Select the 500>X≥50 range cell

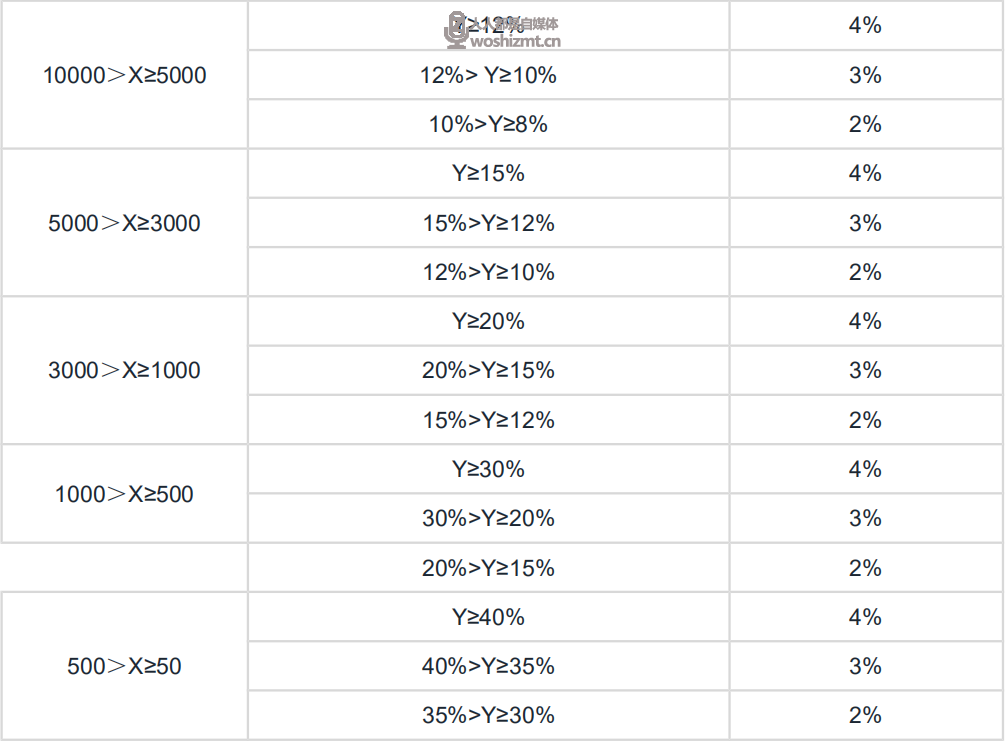point(124,666)
